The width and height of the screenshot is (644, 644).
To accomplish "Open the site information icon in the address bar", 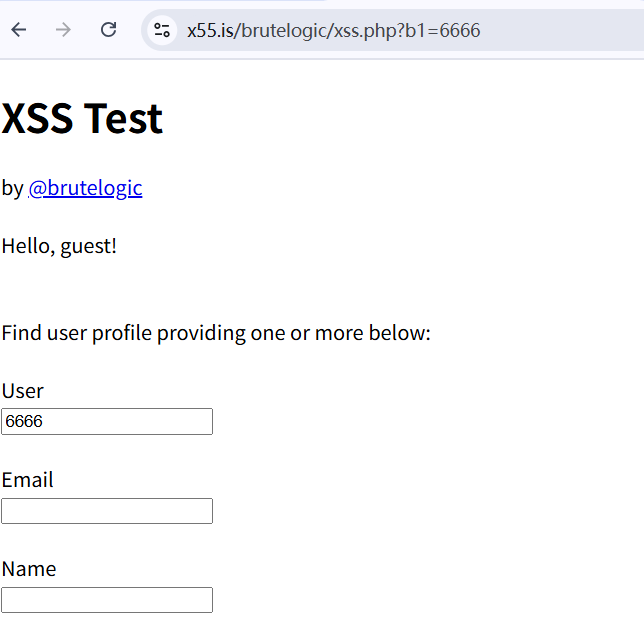I will pos(162,30).
